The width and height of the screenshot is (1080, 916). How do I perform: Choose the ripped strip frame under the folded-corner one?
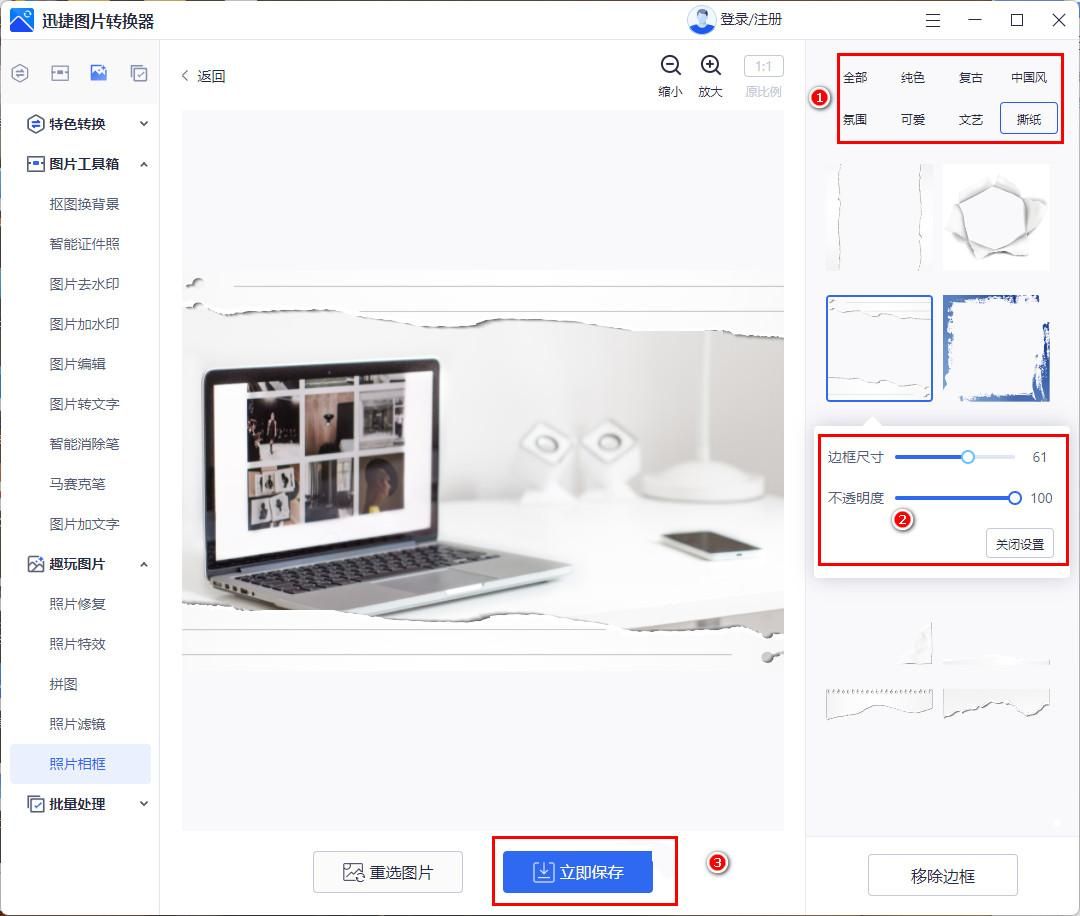tap(996, 702)
